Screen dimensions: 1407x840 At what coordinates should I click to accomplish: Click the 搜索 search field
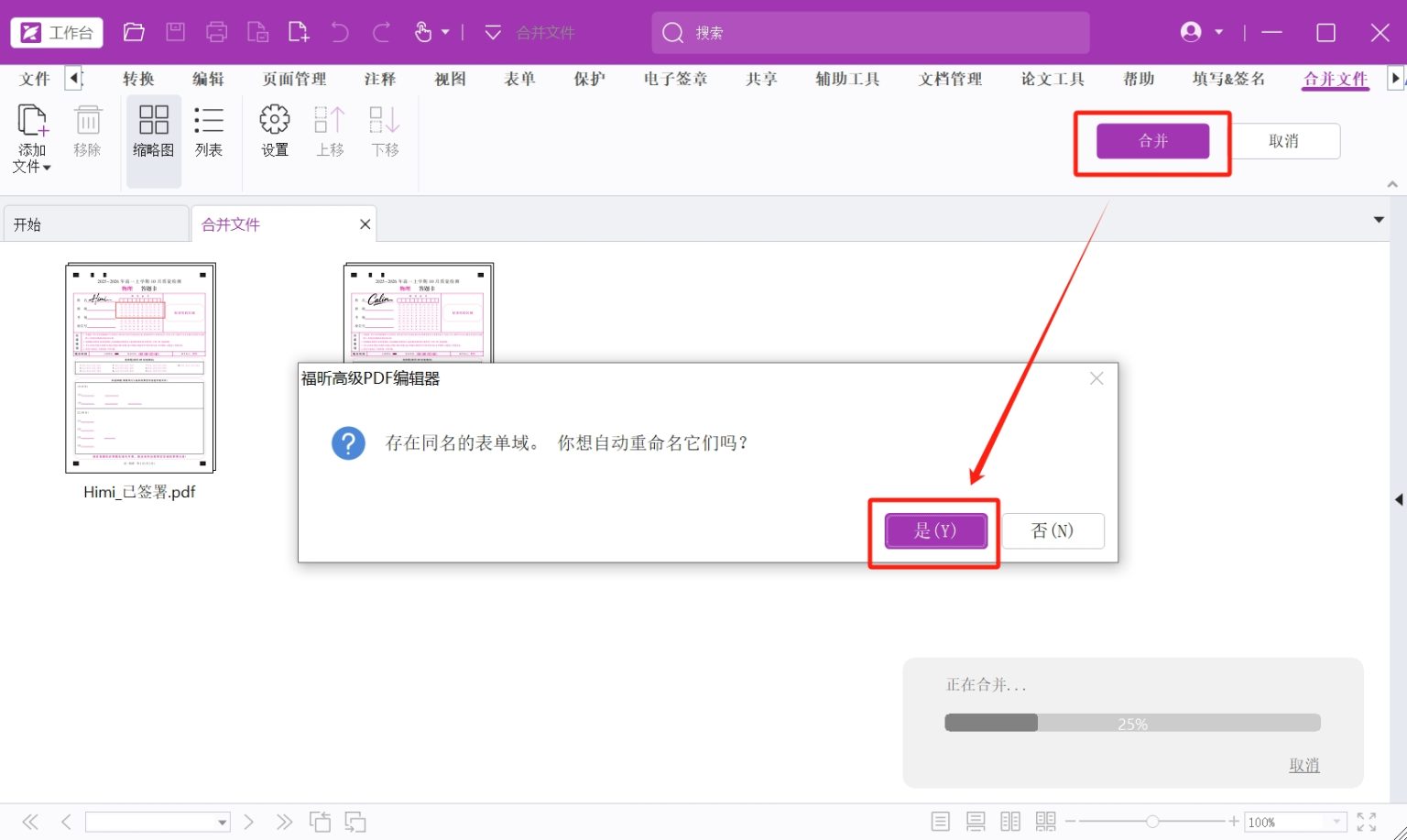[870, 33]
